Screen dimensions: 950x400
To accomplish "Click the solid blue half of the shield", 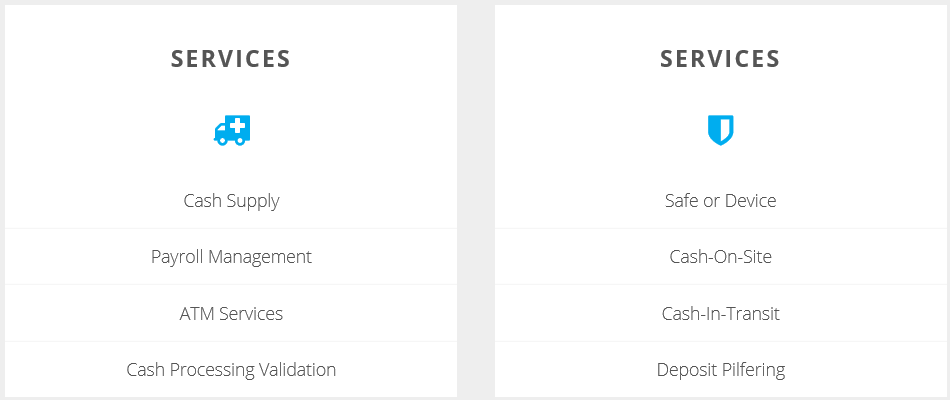I will pyautogui.click(x=714, y=130).
